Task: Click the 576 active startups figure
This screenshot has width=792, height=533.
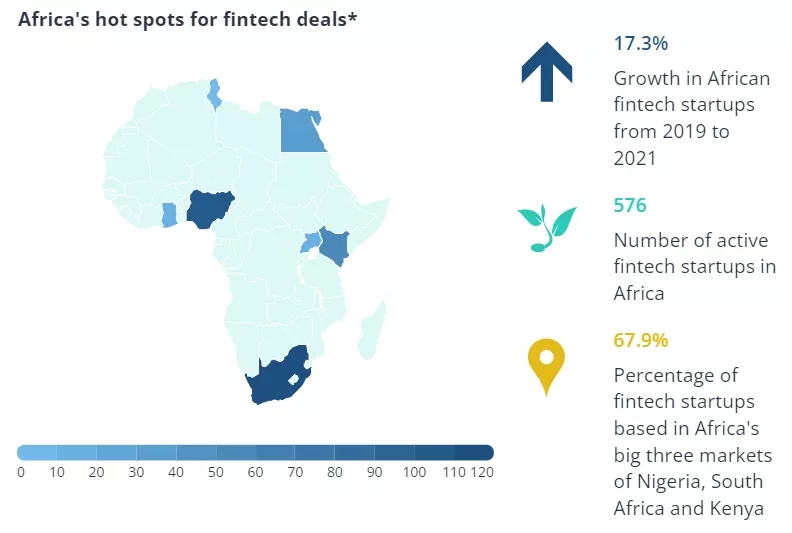Action: tap(630, 206)
